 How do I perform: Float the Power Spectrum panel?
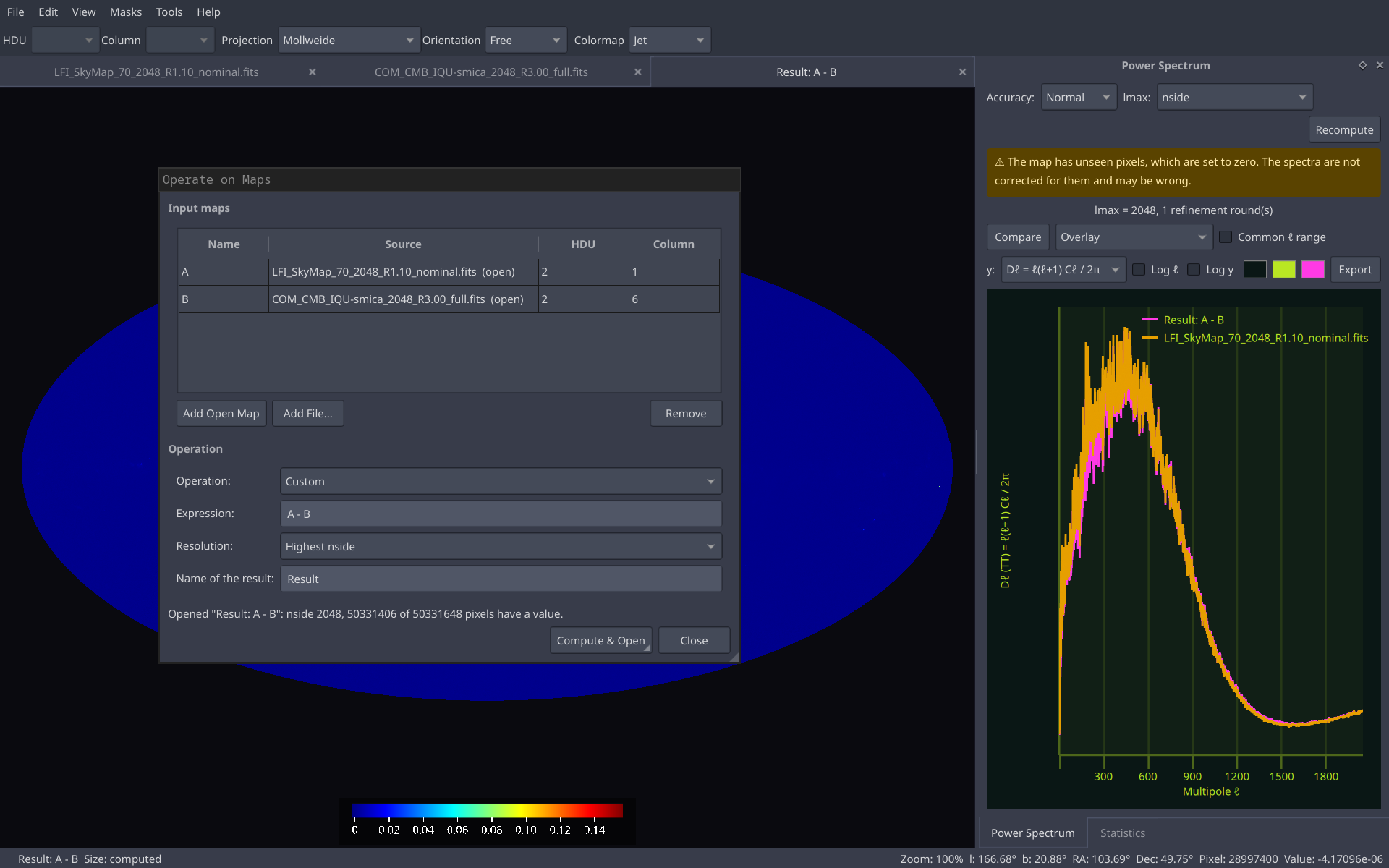(x=1363, y=65)
